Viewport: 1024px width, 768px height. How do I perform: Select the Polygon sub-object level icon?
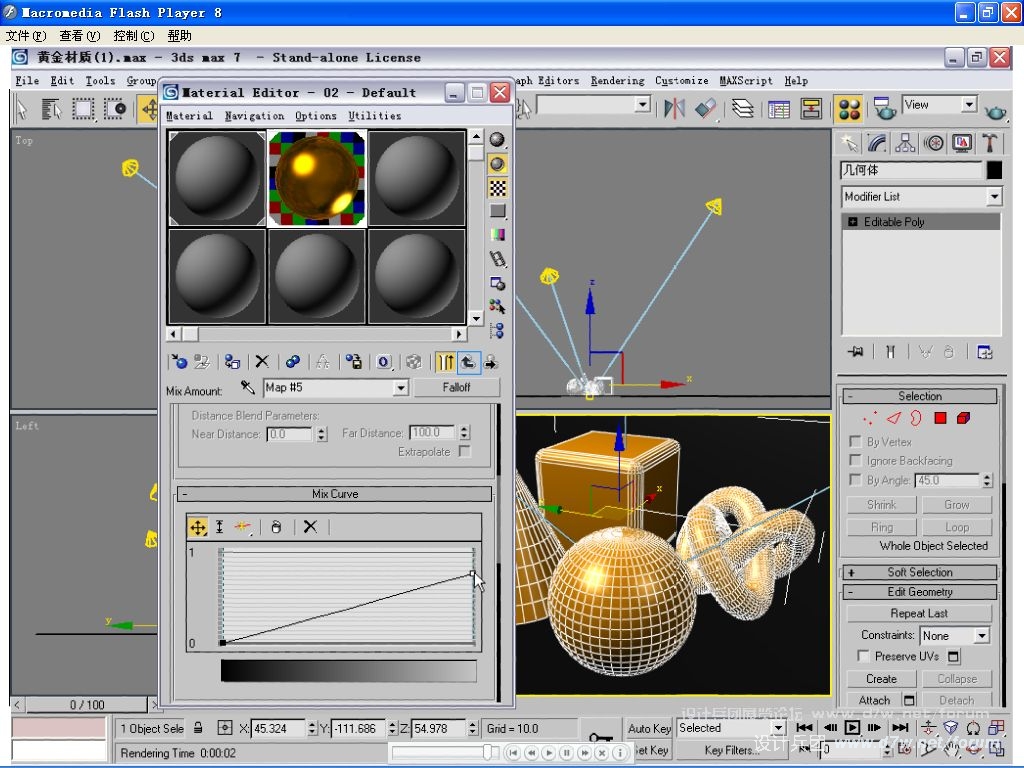[941, 418]
